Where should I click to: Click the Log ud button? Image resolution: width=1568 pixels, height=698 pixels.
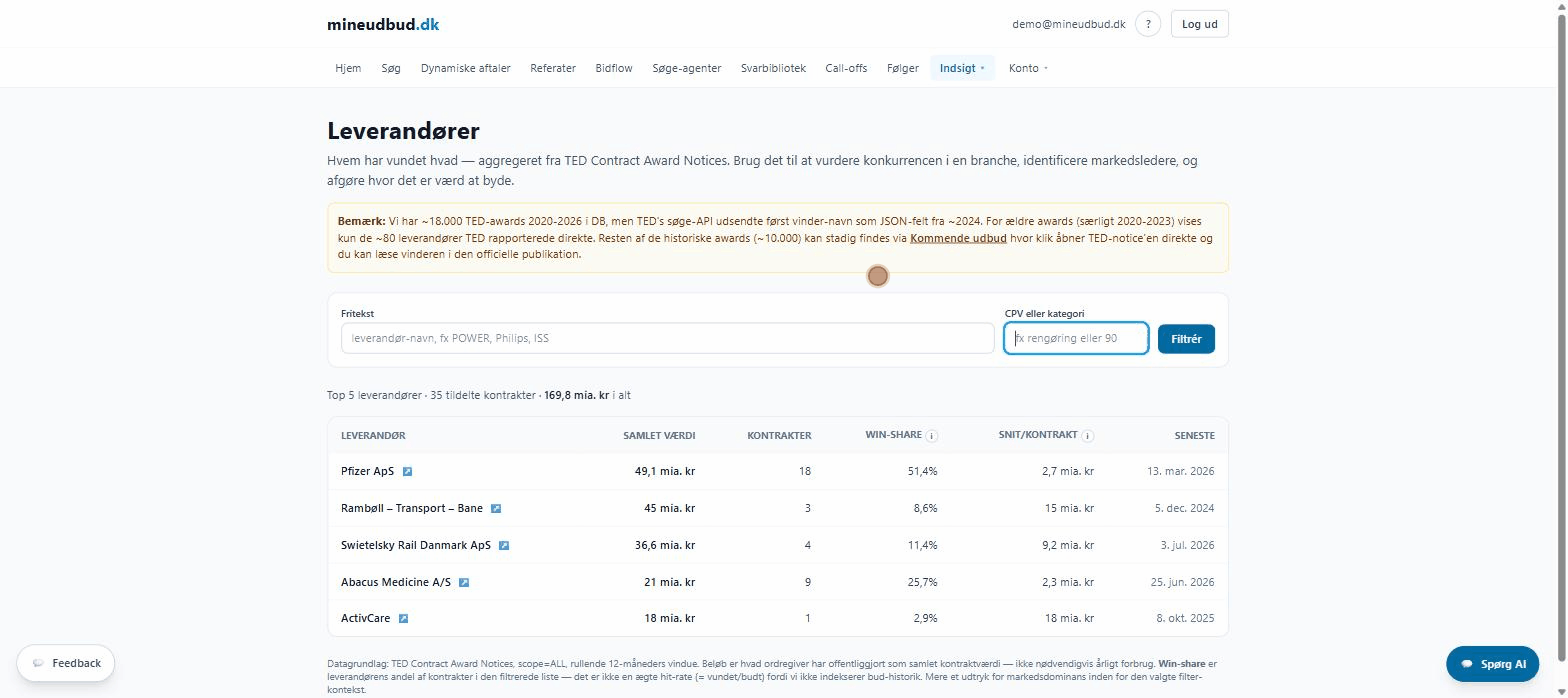(1199, 24)
